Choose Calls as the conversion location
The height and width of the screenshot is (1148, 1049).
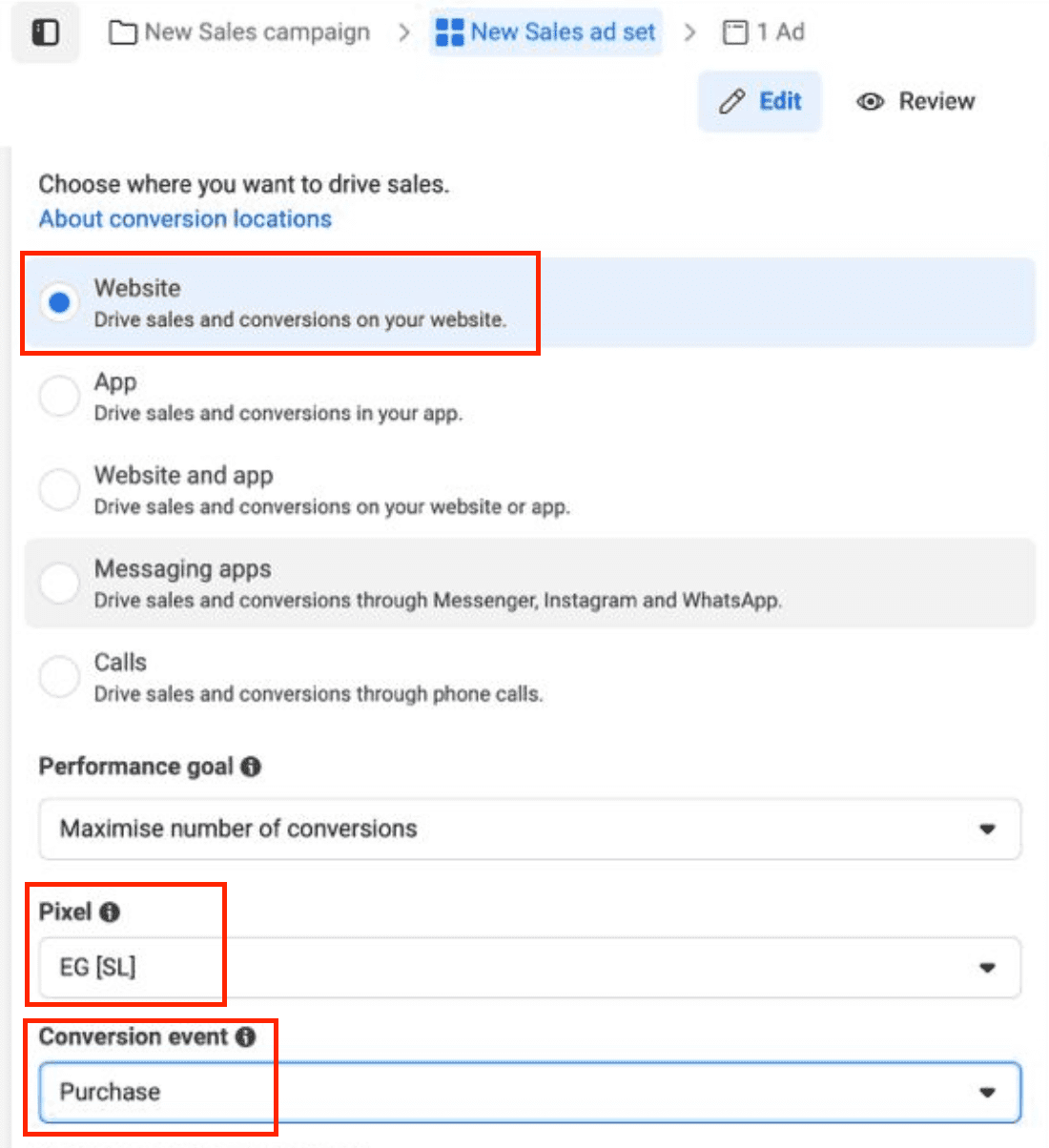click(x=59, y=677)
